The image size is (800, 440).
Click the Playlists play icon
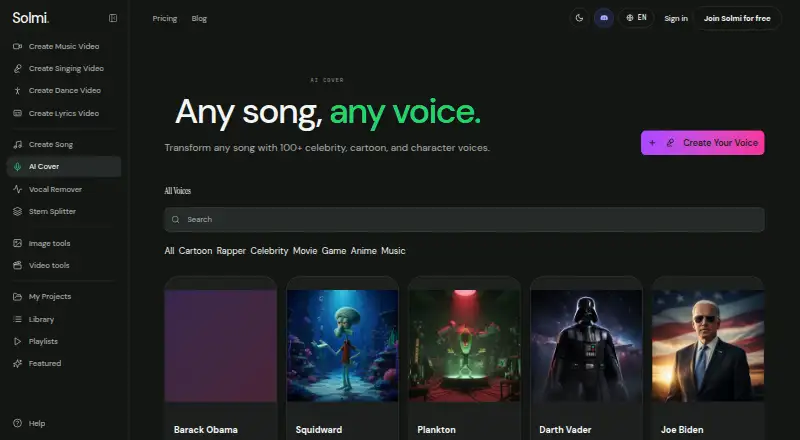pyautogui.click(x=17, y=341)
